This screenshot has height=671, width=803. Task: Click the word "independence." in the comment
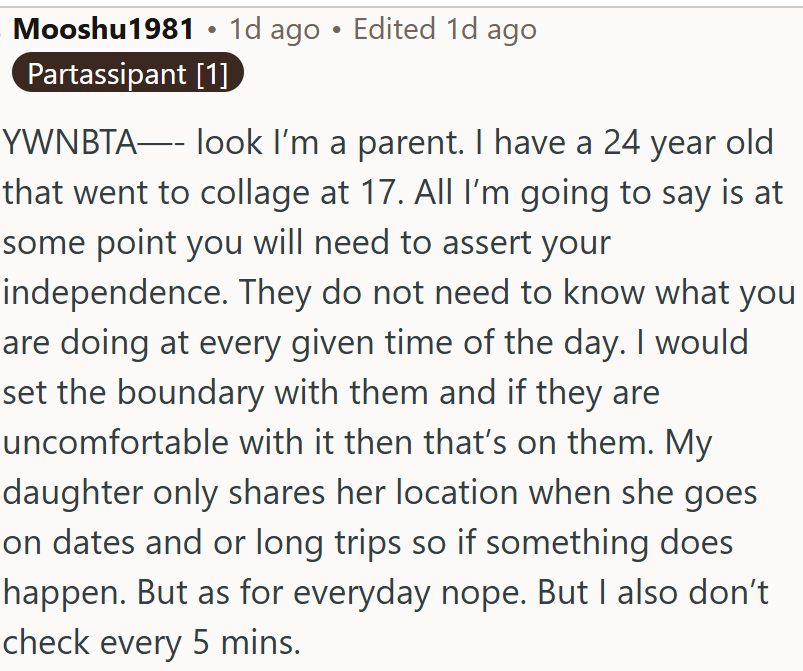pyautogui.click(x=115, y=292)
